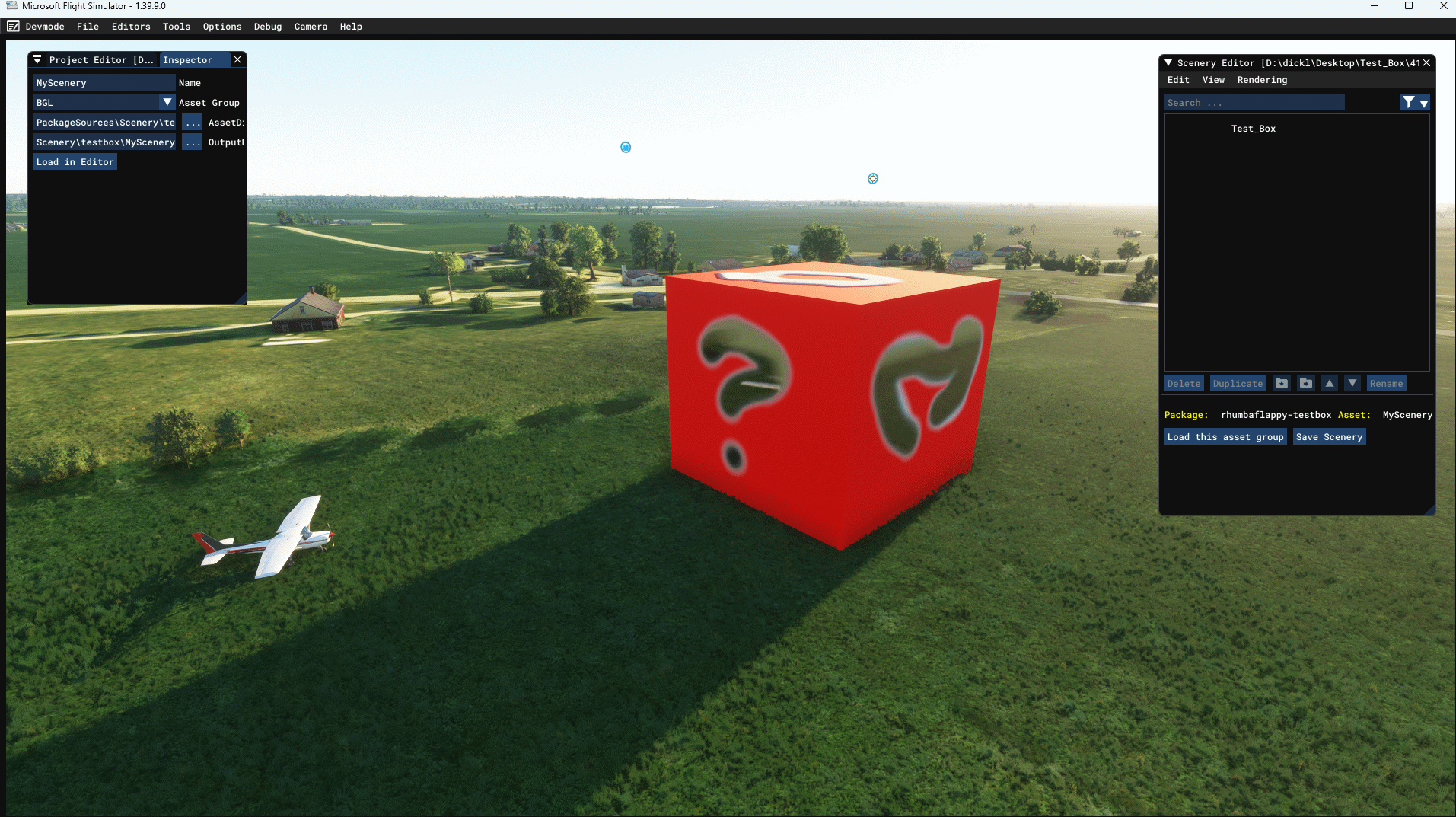Collapse the Scenery Editor window
Screen dimensions: 1456x817
(1168, 63)
